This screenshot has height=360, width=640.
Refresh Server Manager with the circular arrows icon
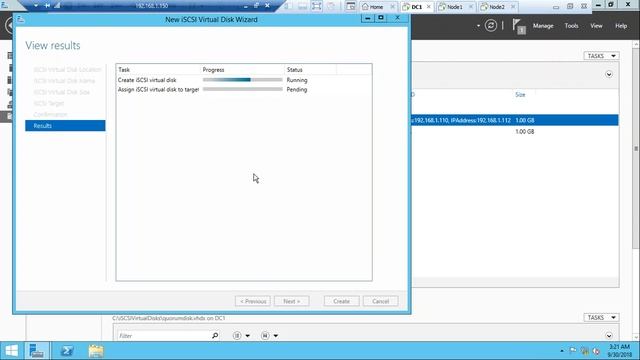pyautogui.click(x=491, y=26)
